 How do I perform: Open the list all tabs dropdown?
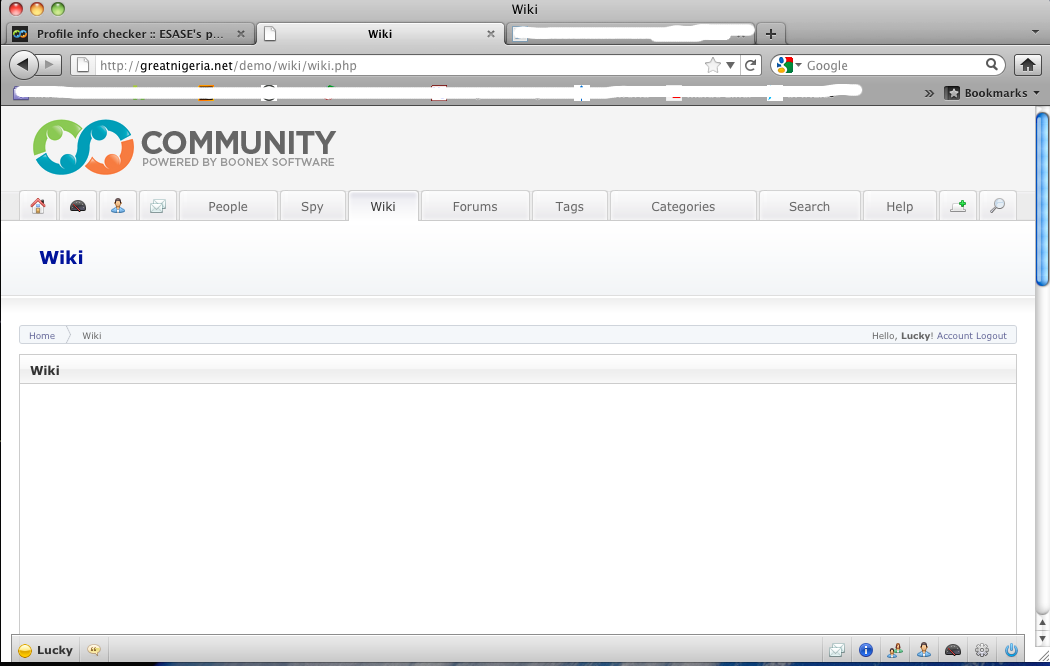click(x=1035, y=31)
